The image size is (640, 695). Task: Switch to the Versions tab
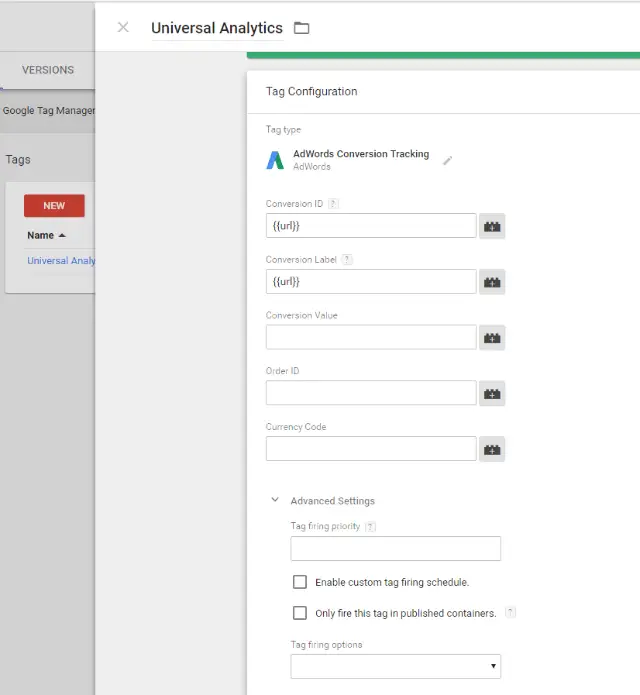pyautogui.click(x=48, y=70)
